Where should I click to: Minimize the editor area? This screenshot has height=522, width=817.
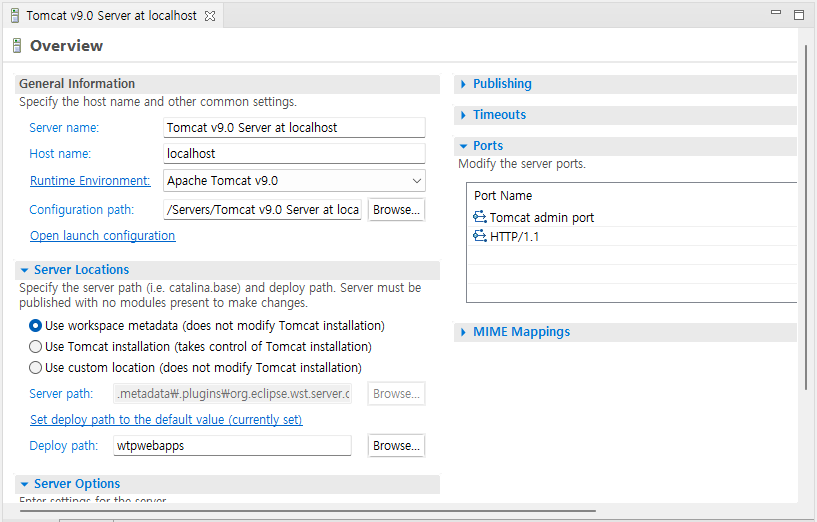click(776, 13)
